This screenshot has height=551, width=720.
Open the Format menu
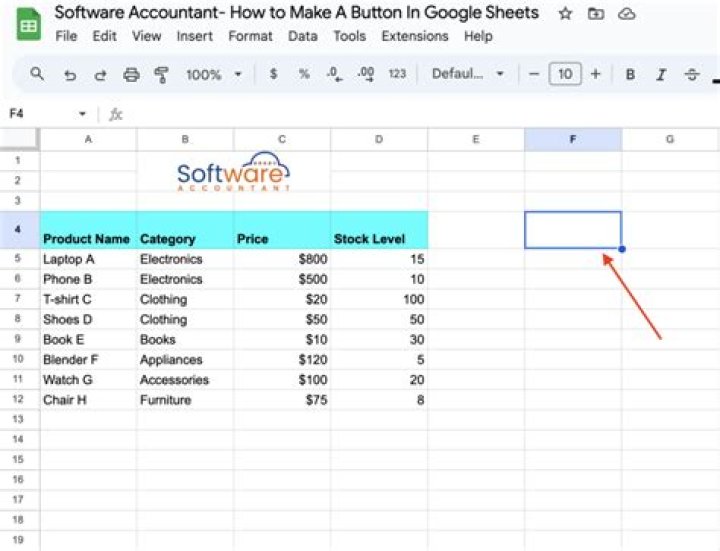click(250, 36)
